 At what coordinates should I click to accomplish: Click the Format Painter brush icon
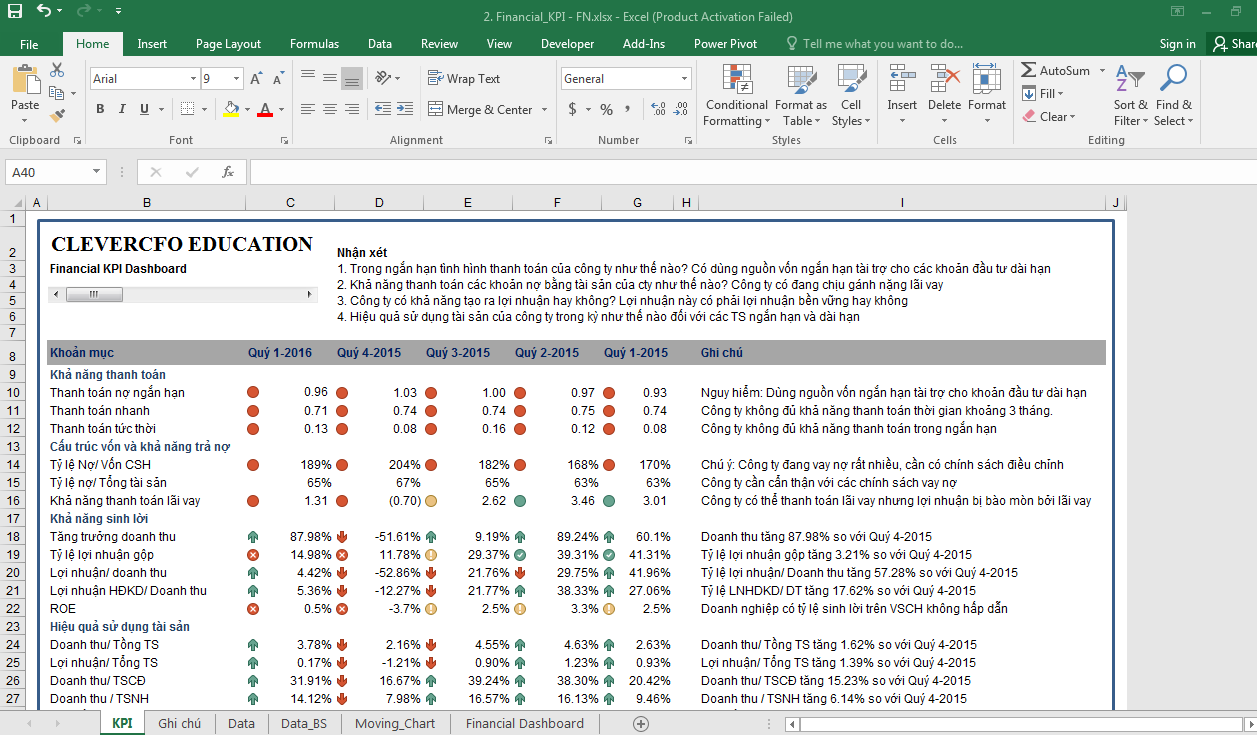[57, 116]
